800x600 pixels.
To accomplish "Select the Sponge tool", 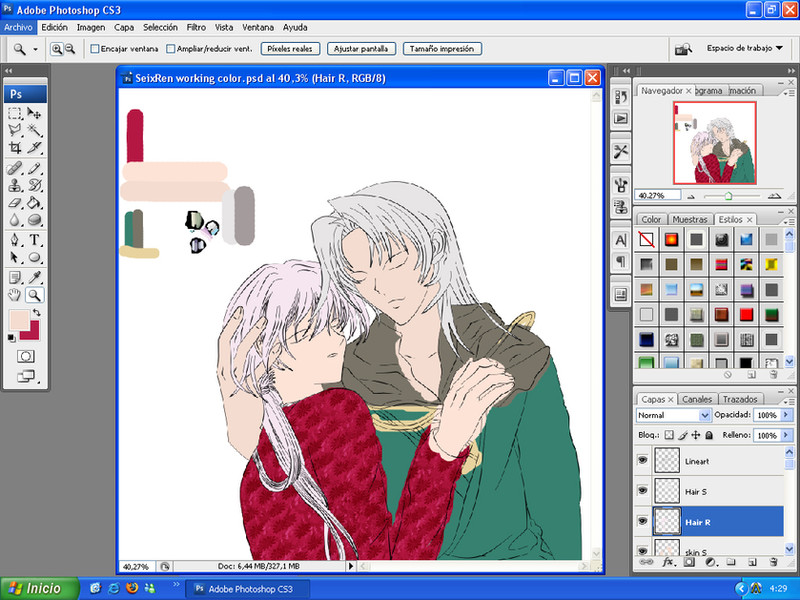I will click(x=34, y=220).
